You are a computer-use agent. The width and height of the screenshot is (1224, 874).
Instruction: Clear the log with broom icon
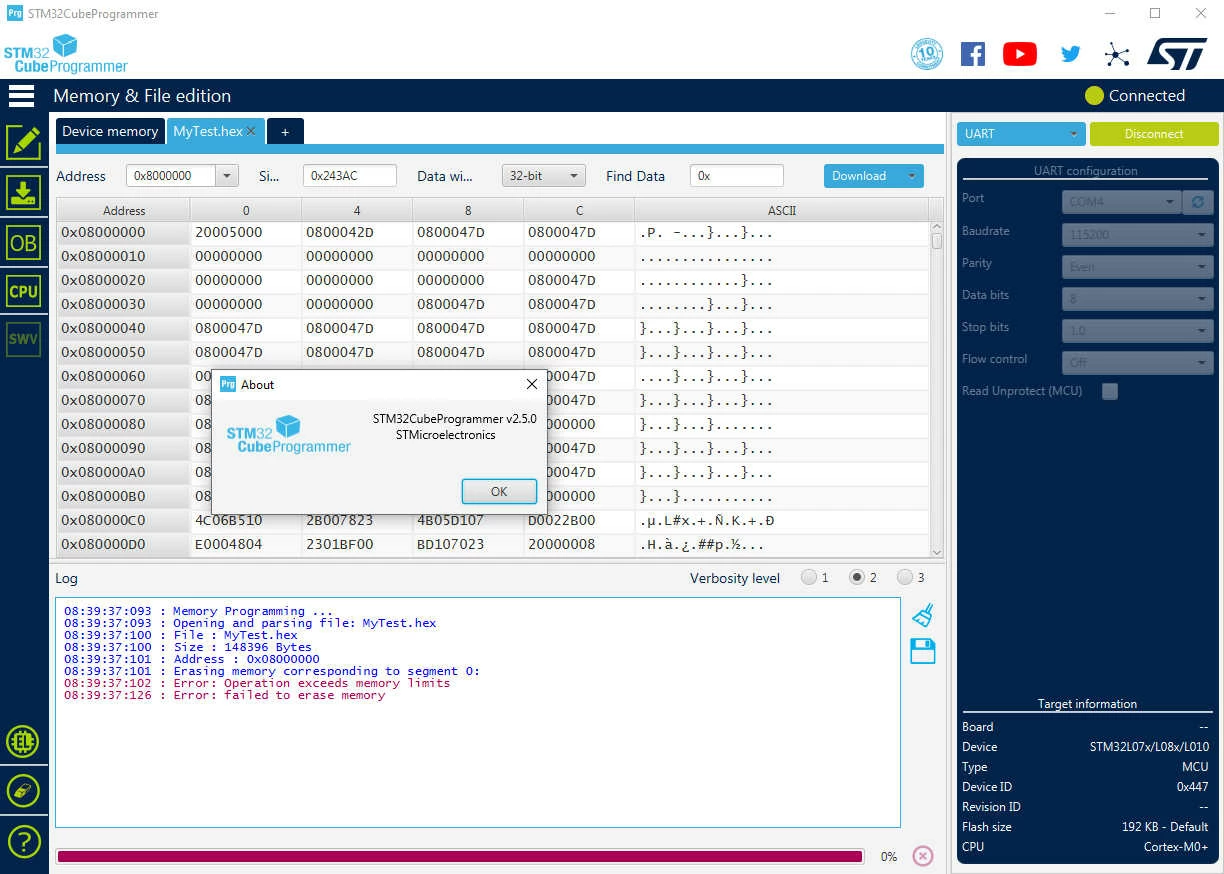tap(923, 615)
